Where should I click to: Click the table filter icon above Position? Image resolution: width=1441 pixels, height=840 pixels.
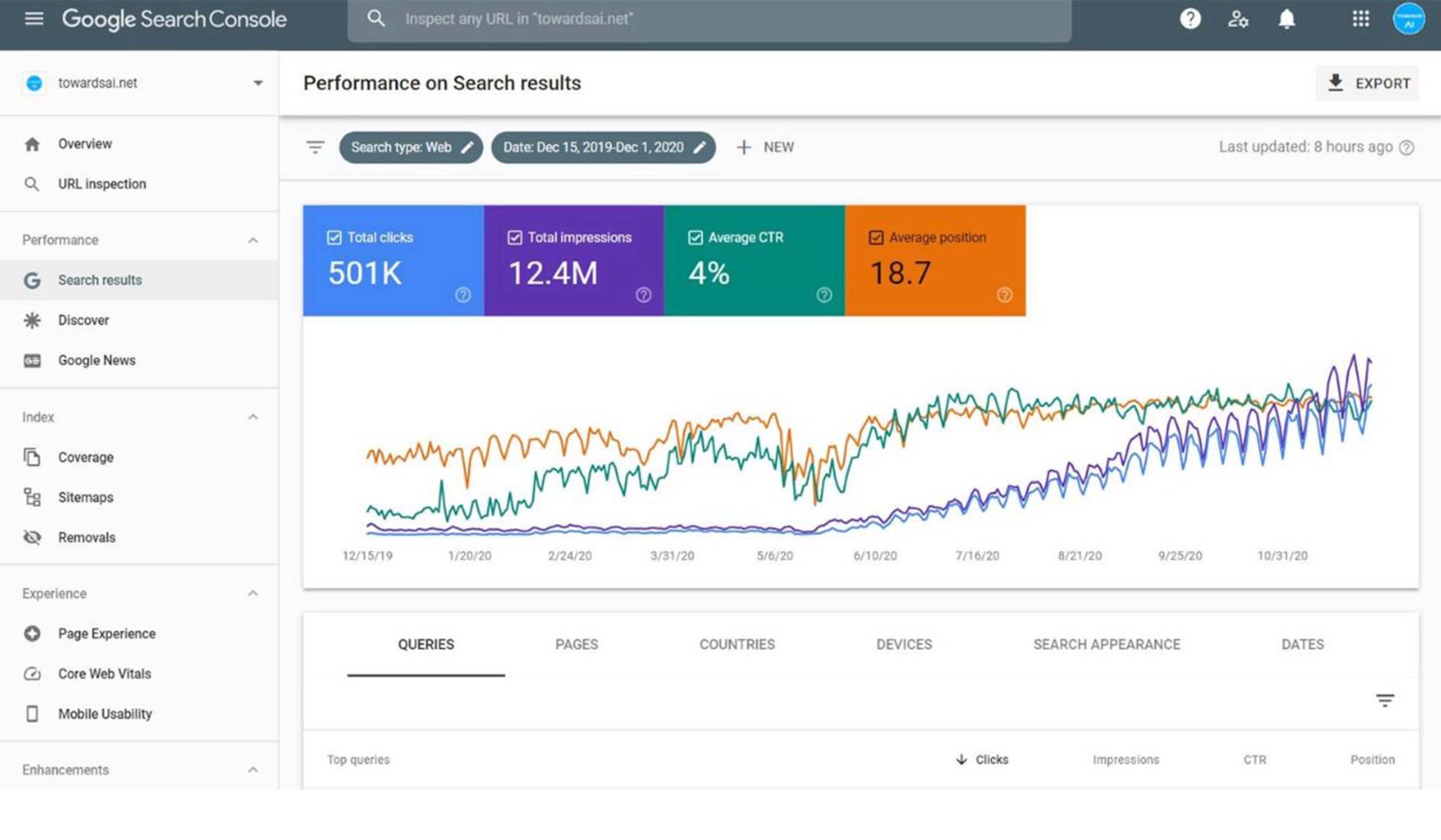[1384, 700]
